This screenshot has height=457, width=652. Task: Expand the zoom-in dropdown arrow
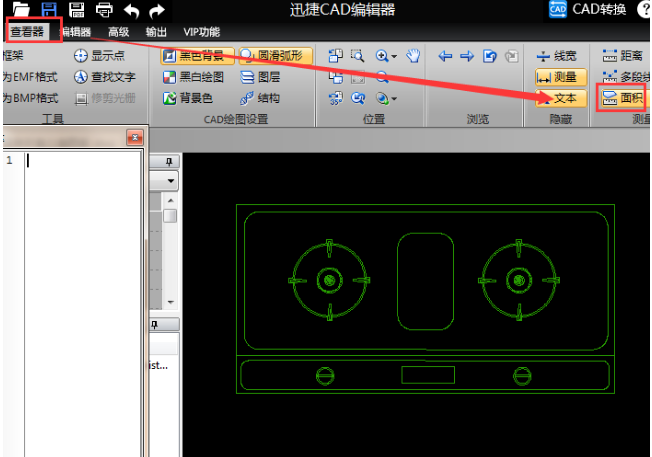click(x=395, y=56)
